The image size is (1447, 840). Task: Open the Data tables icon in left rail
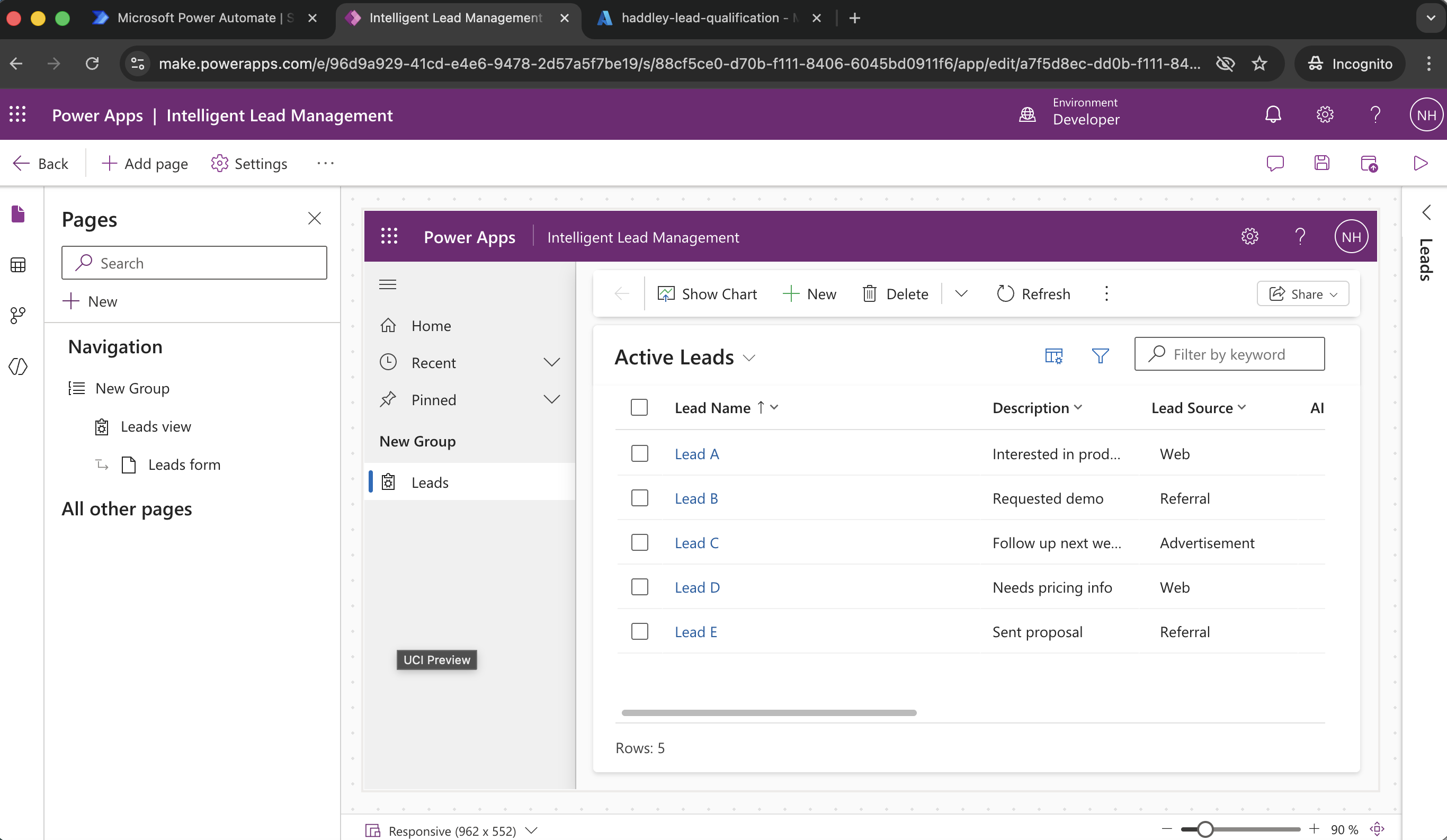coord(18,265)
